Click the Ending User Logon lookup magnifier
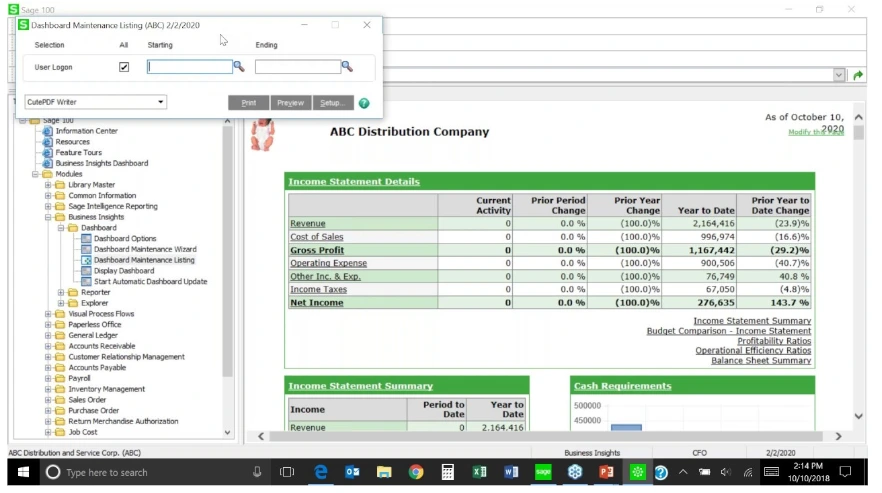882x493 pixels. [x=347, y=66]
